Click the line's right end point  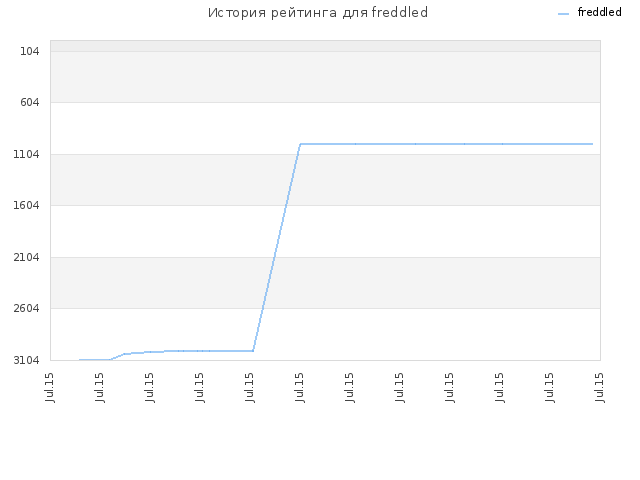tap(592, 144)
